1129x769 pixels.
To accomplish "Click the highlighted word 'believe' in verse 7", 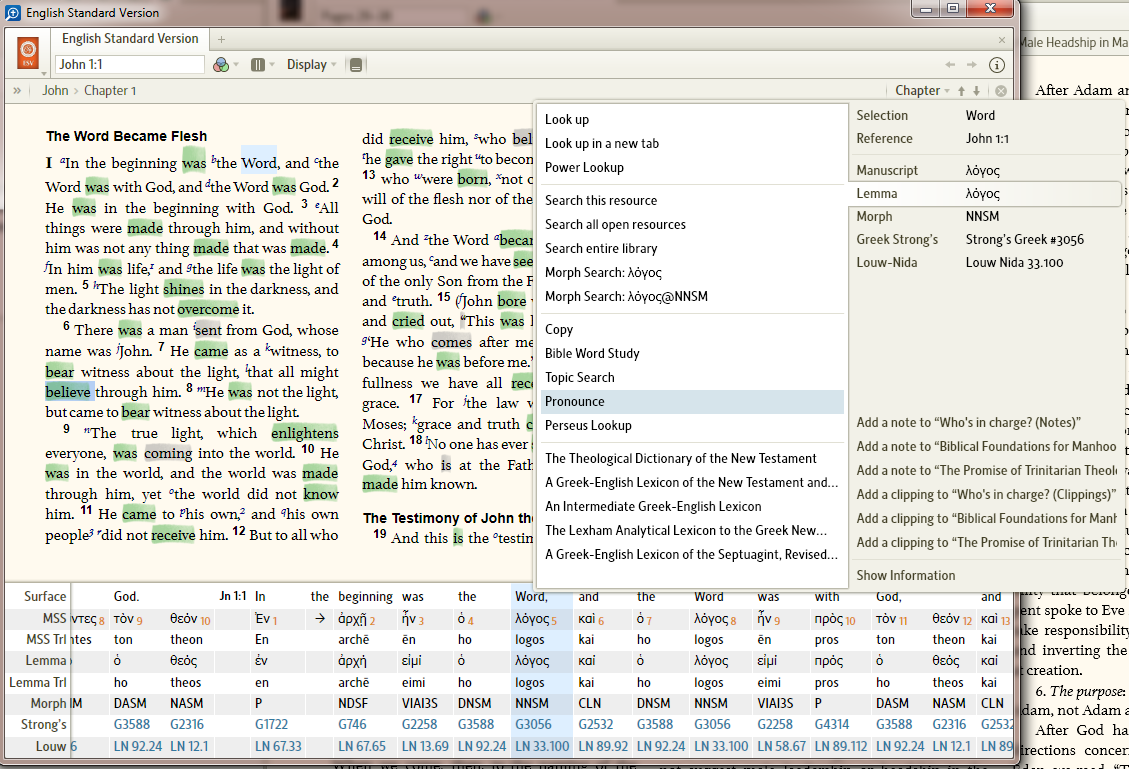I will pos(68,392).
